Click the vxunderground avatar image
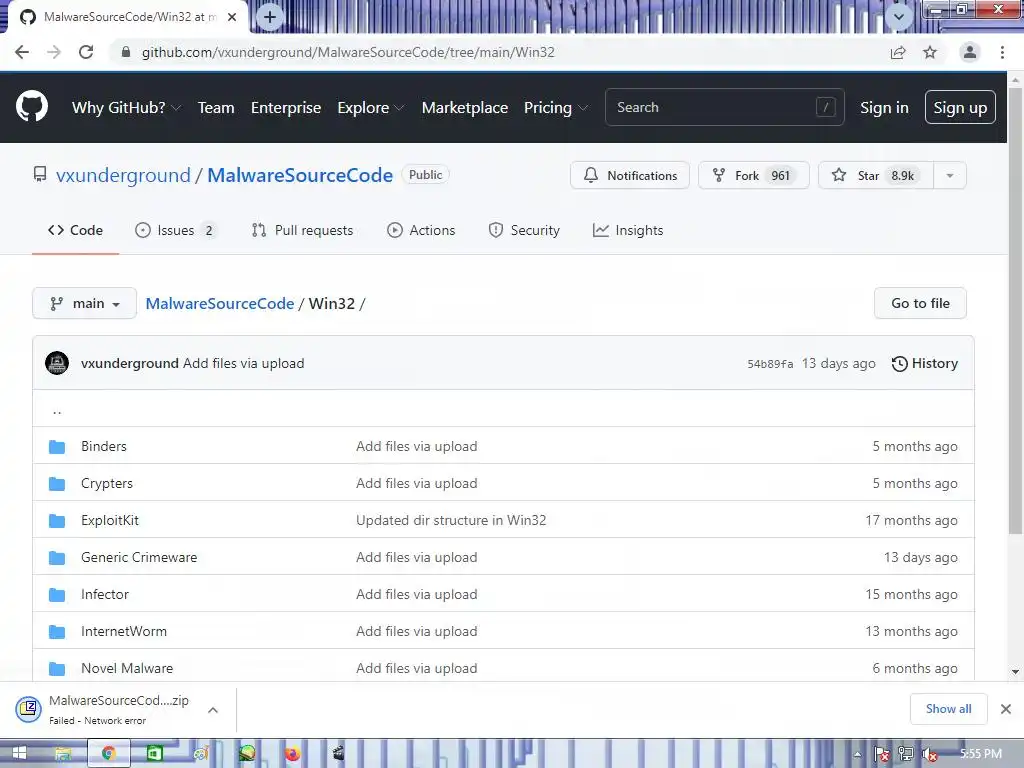1024x768 pixels. point(57,363)
